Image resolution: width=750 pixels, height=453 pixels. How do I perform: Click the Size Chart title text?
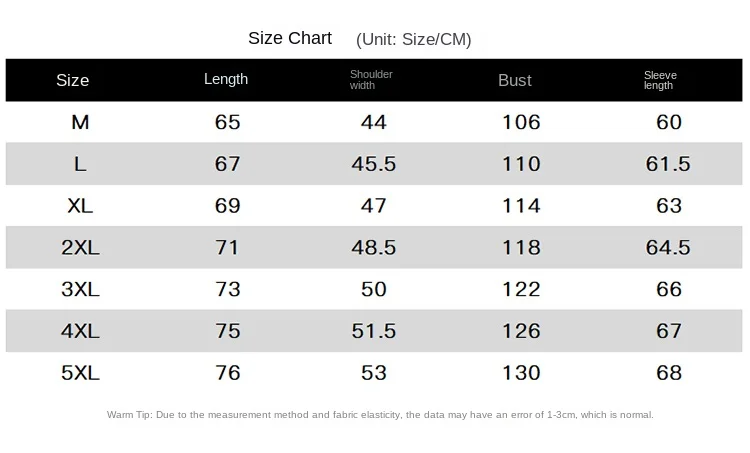[290, 38]
